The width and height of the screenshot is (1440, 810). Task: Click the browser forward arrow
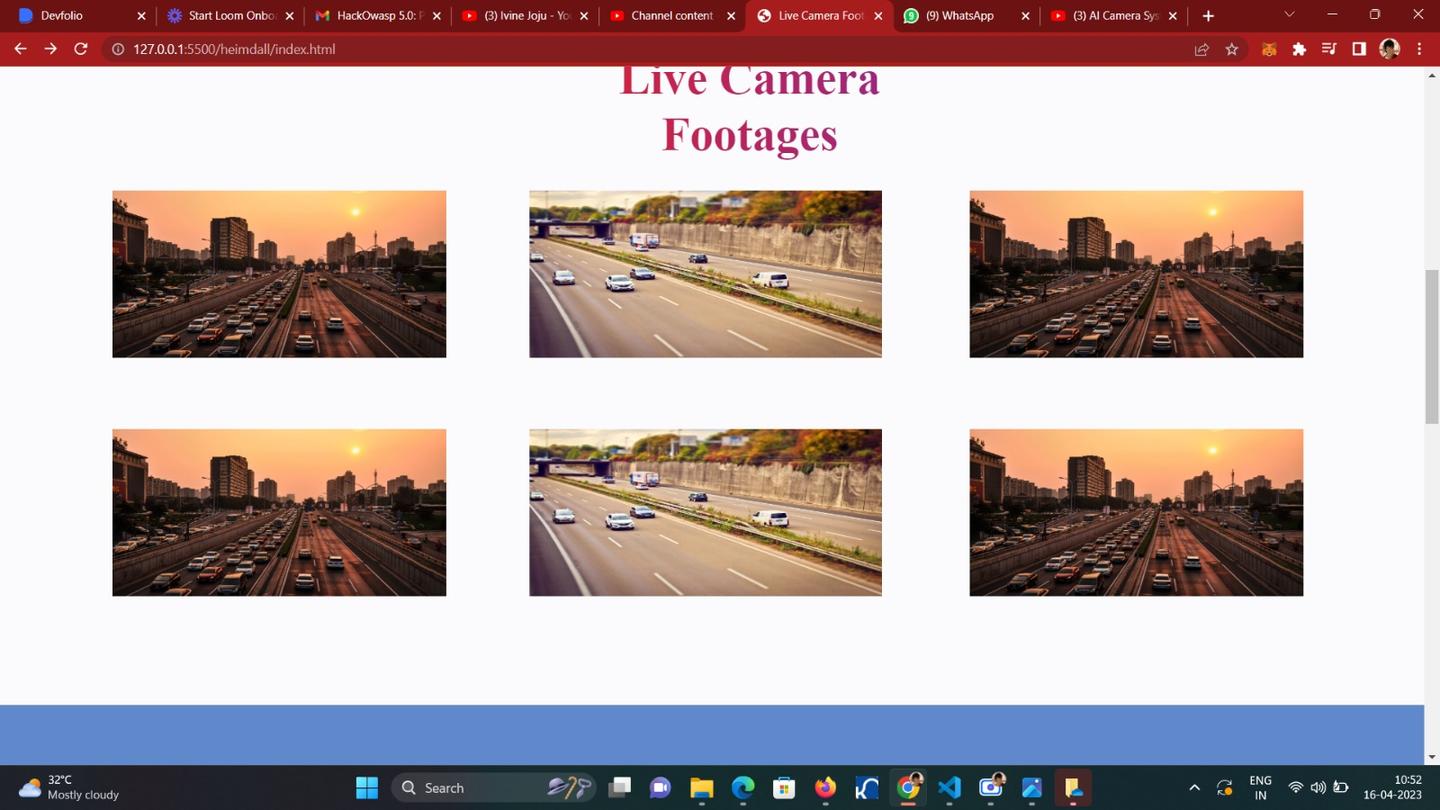pos(50,49)
